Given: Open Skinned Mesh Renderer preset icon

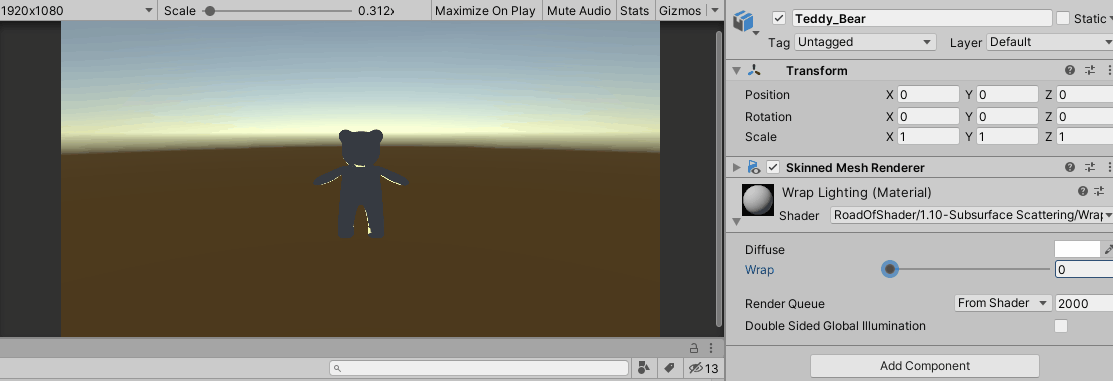Looking at the screenshot, I should coord(1090,167).
